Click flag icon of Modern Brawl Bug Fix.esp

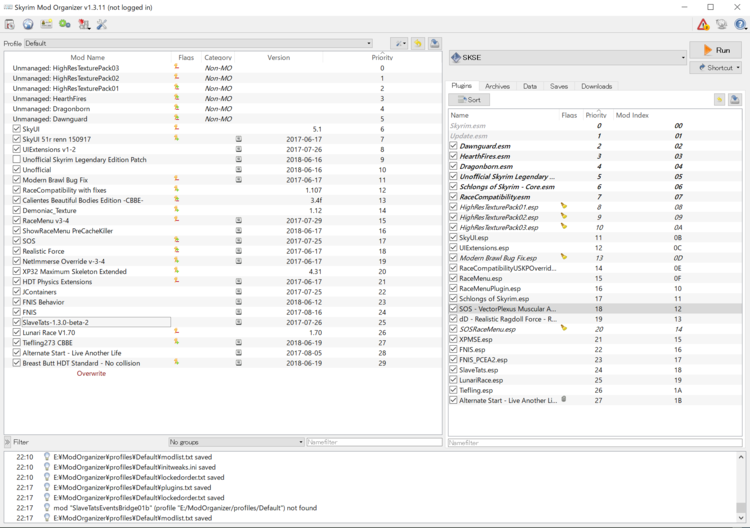pos(564,257)
